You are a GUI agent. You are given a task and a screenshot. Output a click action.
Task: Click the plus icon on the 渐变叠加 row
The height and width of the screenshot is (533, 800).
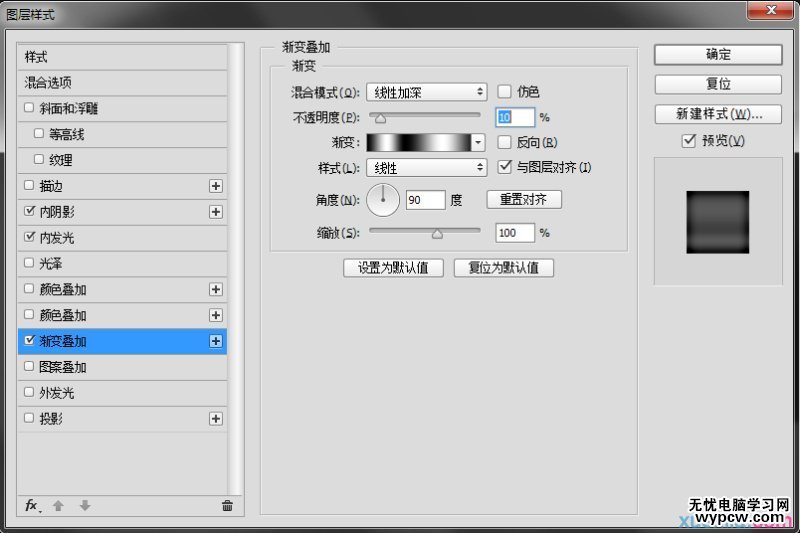click(216, 341)
